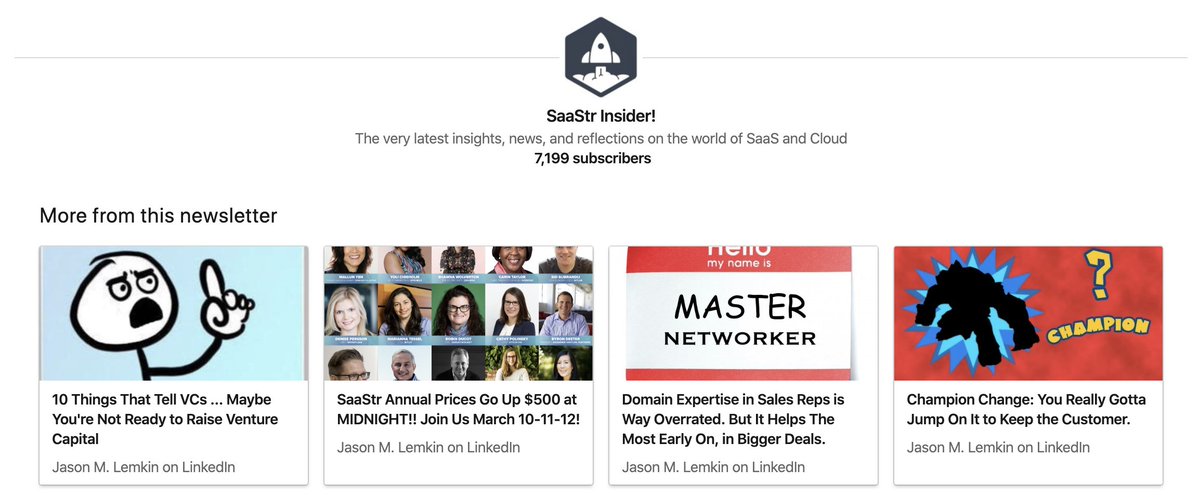Click Jason M. Lemkin byline under Domain Expertise article

[x=713, y=467]
